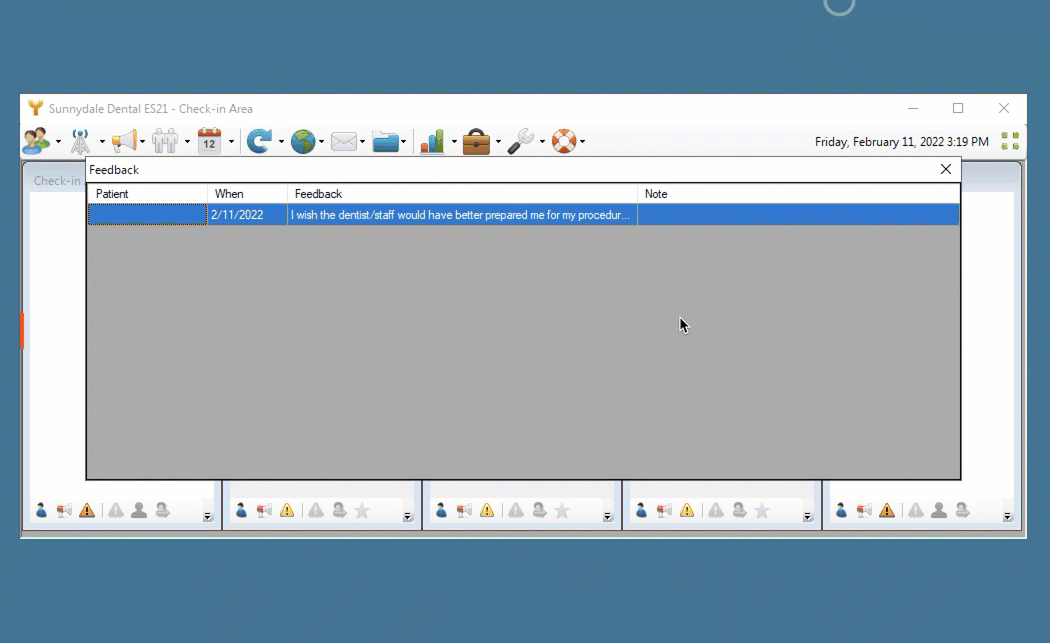This screenshot has width=1050, height=643.
Task: Expand dropdown arrow beside the calendar icon
Action: pyautogui.click(x=231, y=142)
